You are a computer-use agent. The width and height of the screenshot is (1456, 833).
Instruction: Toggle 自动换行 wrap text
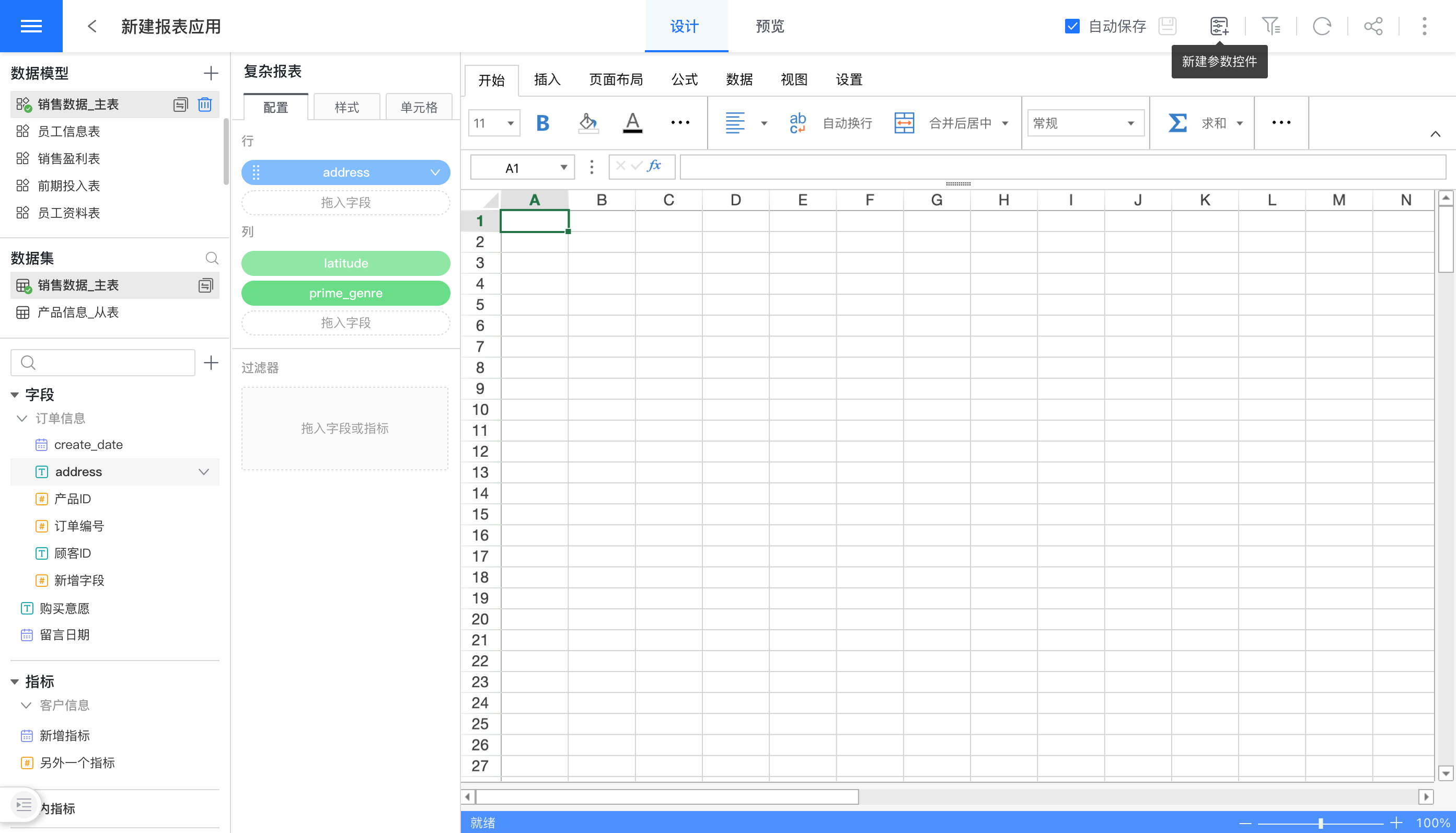tap(830, 123)
